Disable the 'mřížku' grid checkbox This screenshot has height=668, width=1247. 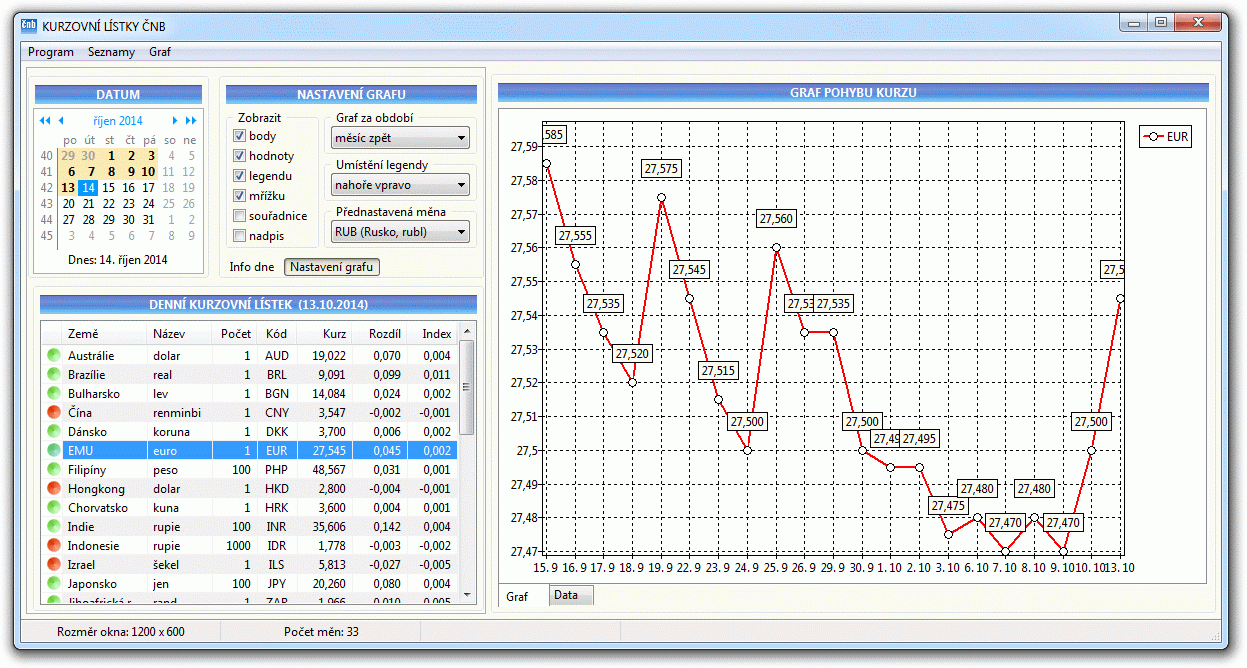(240, 196)
